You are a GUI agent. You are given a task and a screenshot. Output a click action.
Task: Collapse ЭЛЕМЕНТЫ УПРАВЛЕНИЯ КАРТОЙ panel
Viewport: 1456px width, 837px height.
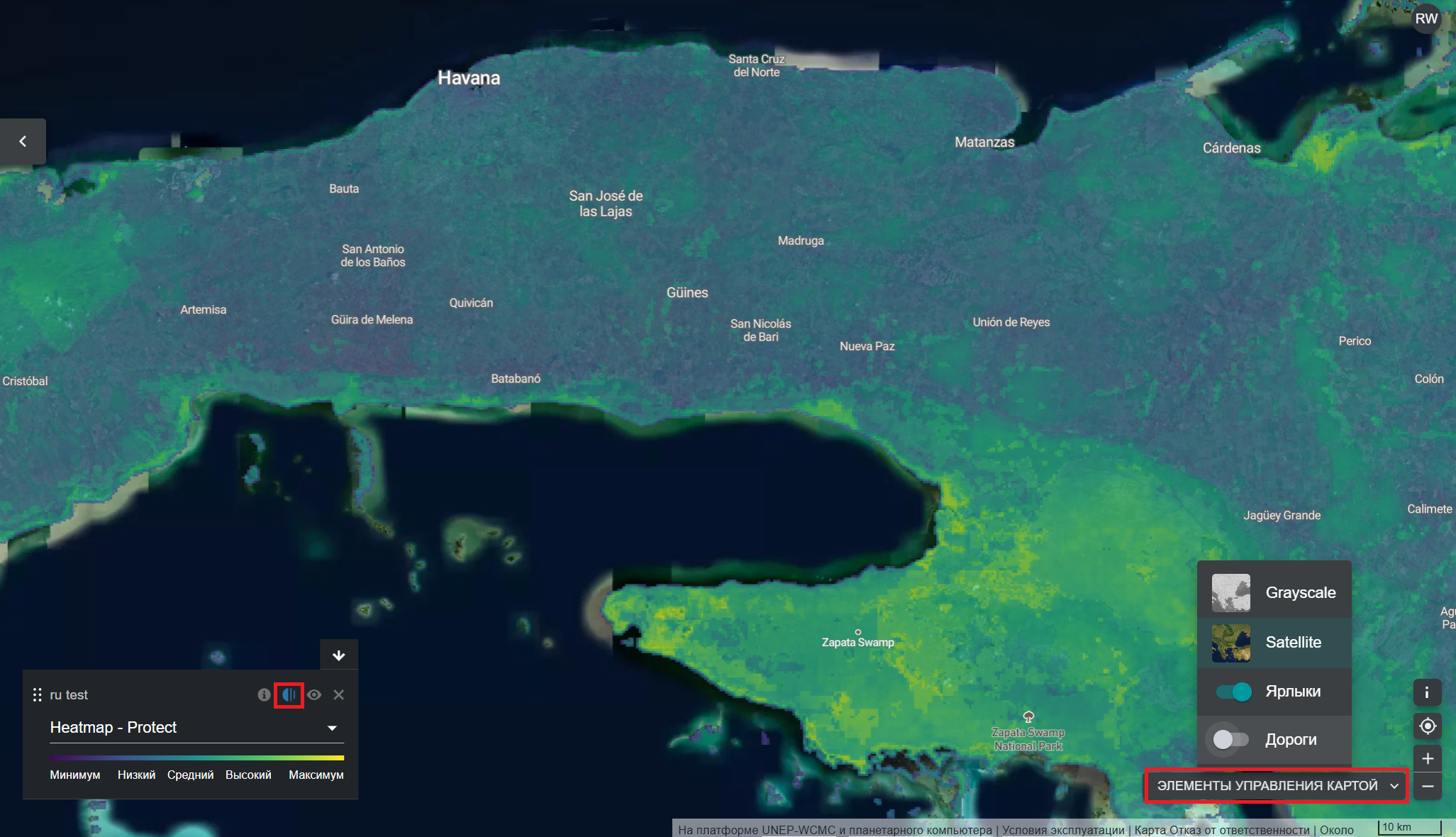[x=1276, y=786]
